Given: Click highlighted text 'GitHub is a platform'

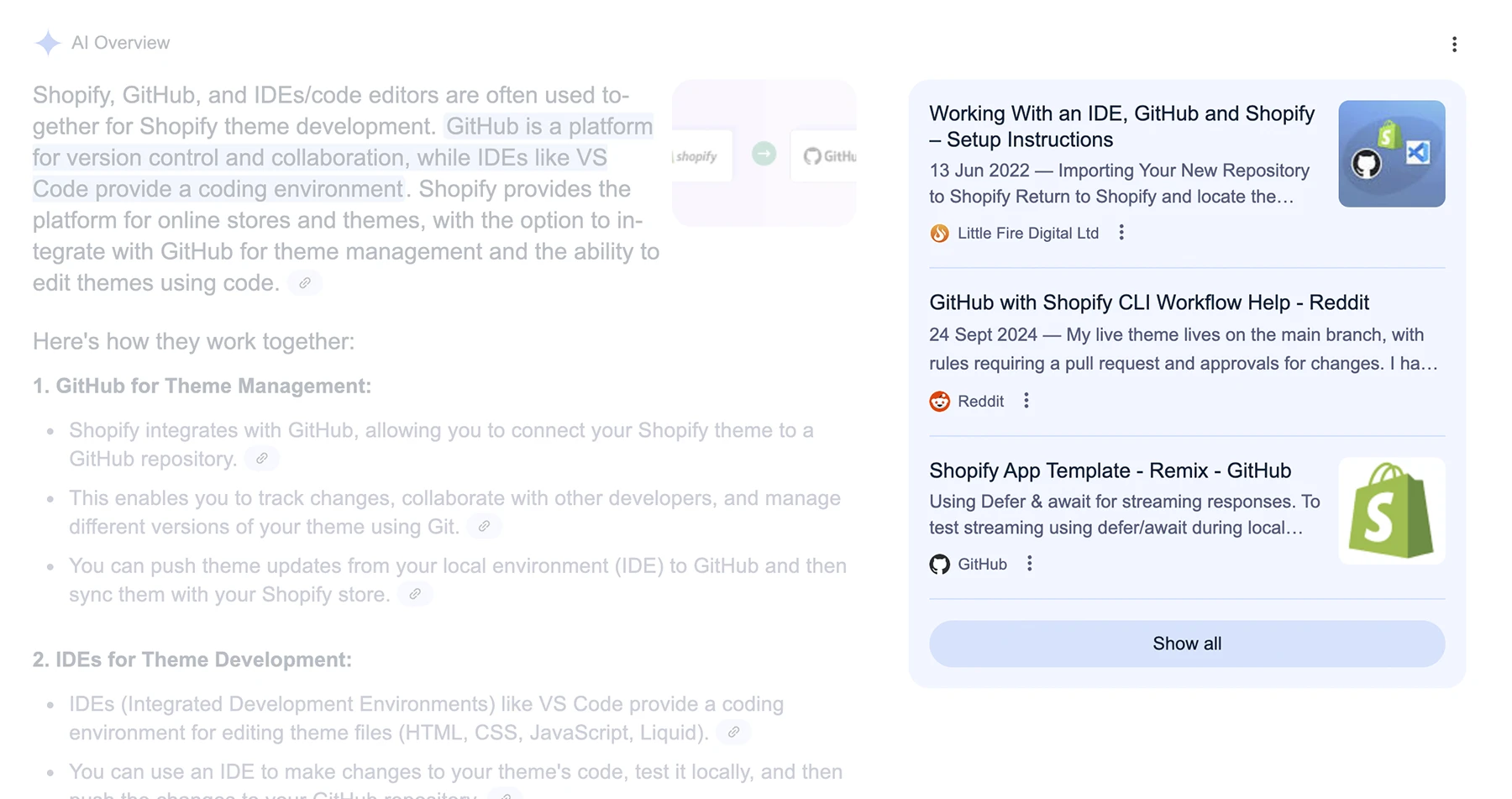Looking at the screenshot, I should click(549, 126).
